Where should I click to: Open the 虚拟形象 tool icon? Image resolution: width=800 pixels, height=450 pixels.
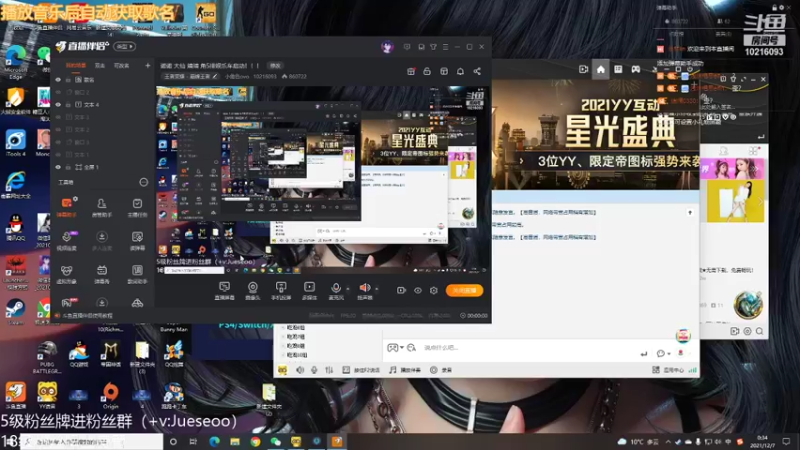66,274
